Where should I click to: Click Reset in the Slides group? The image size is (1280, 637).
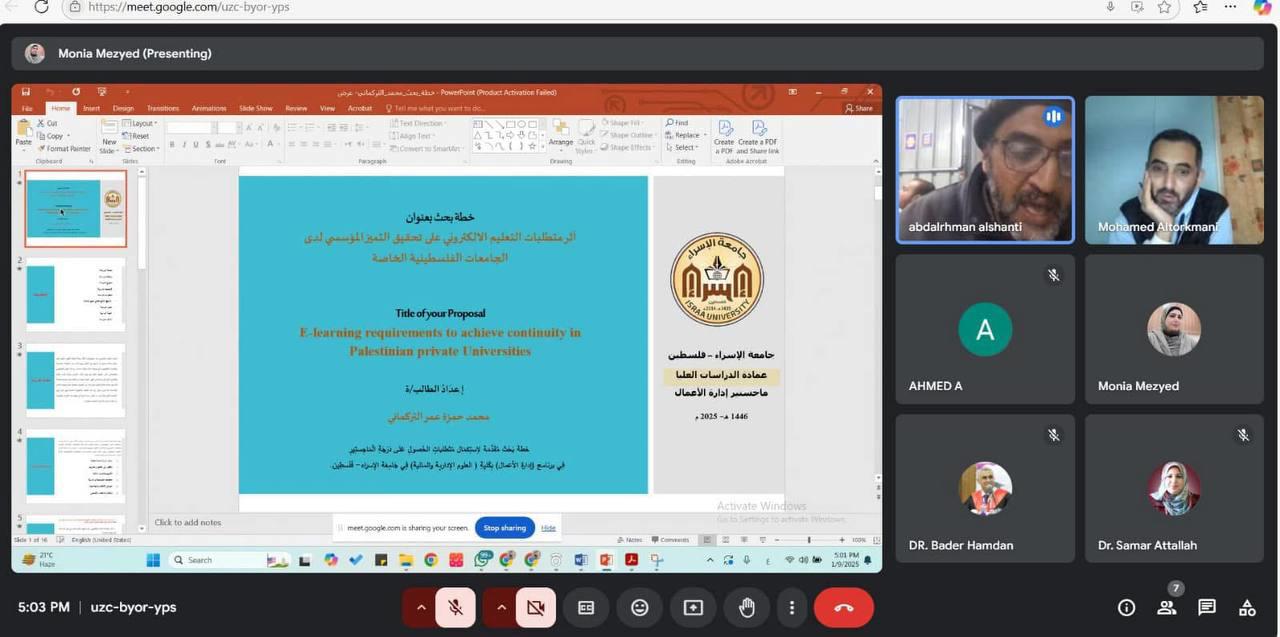point(137,136)
